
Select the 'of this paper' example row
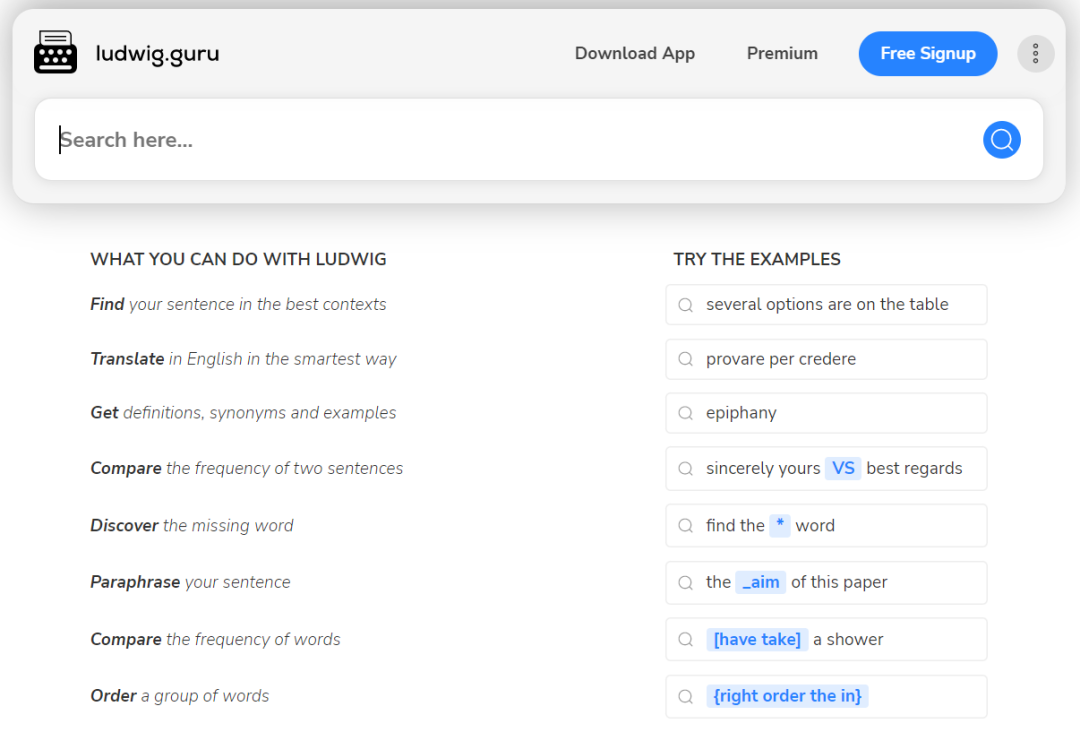pos(839,582)
